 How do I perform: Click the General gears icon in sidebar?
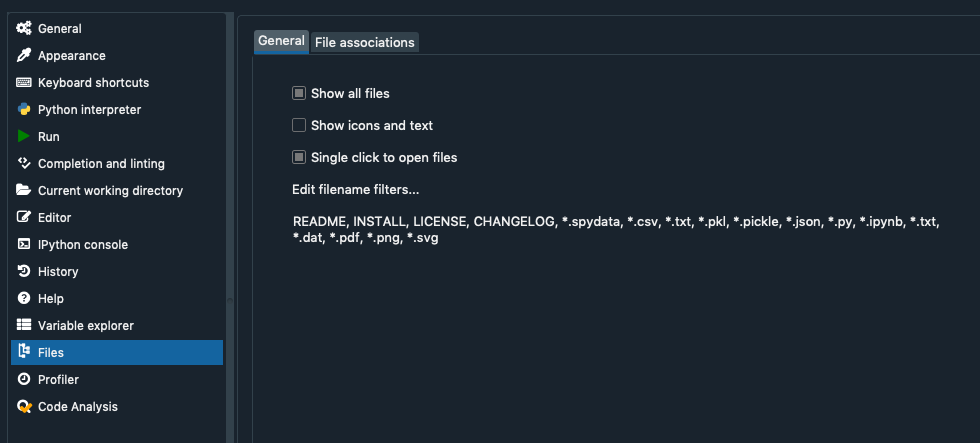tap(24, 29)
